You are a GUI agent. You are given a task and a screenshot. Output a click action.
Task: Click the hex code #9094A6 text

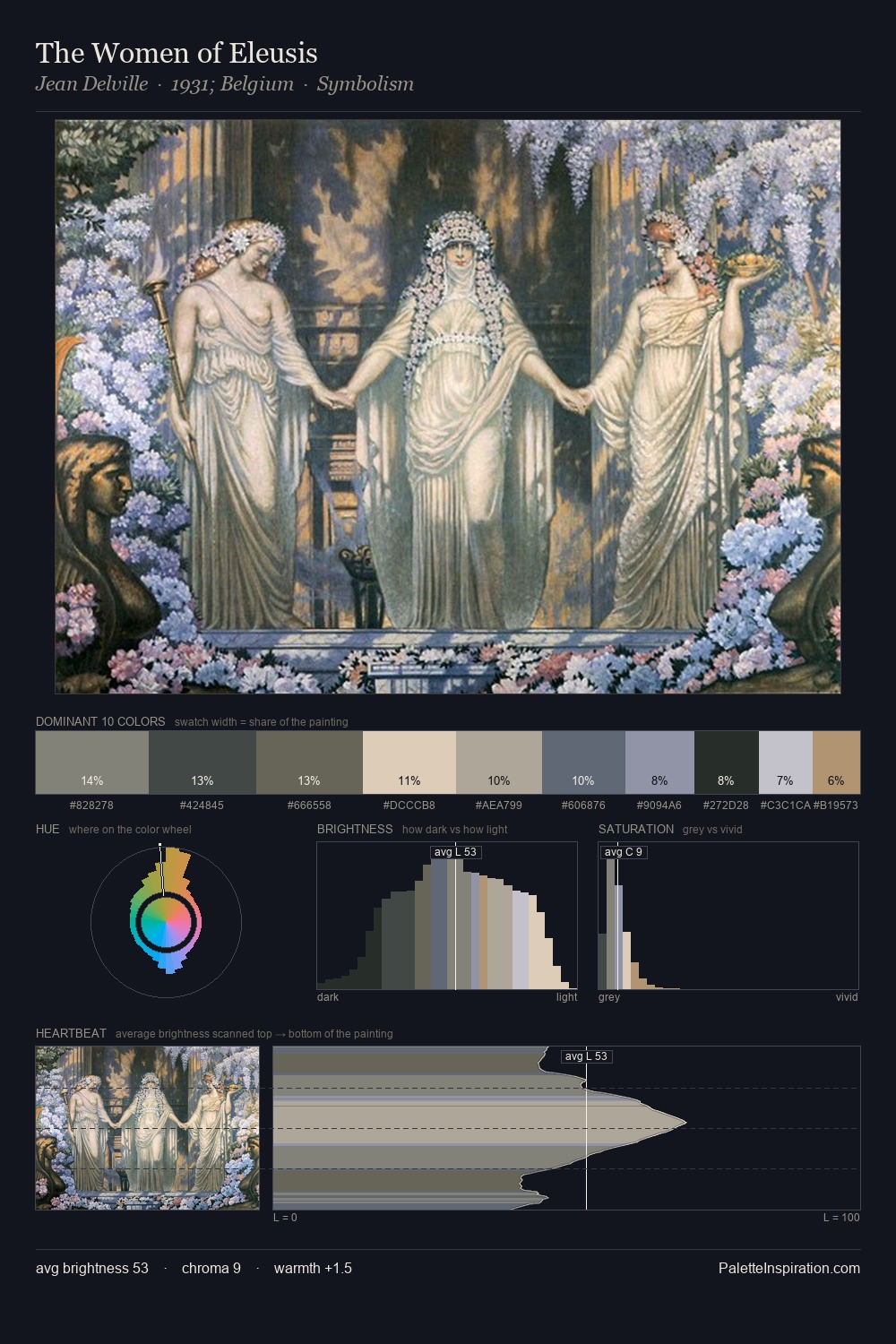point(659,806)
